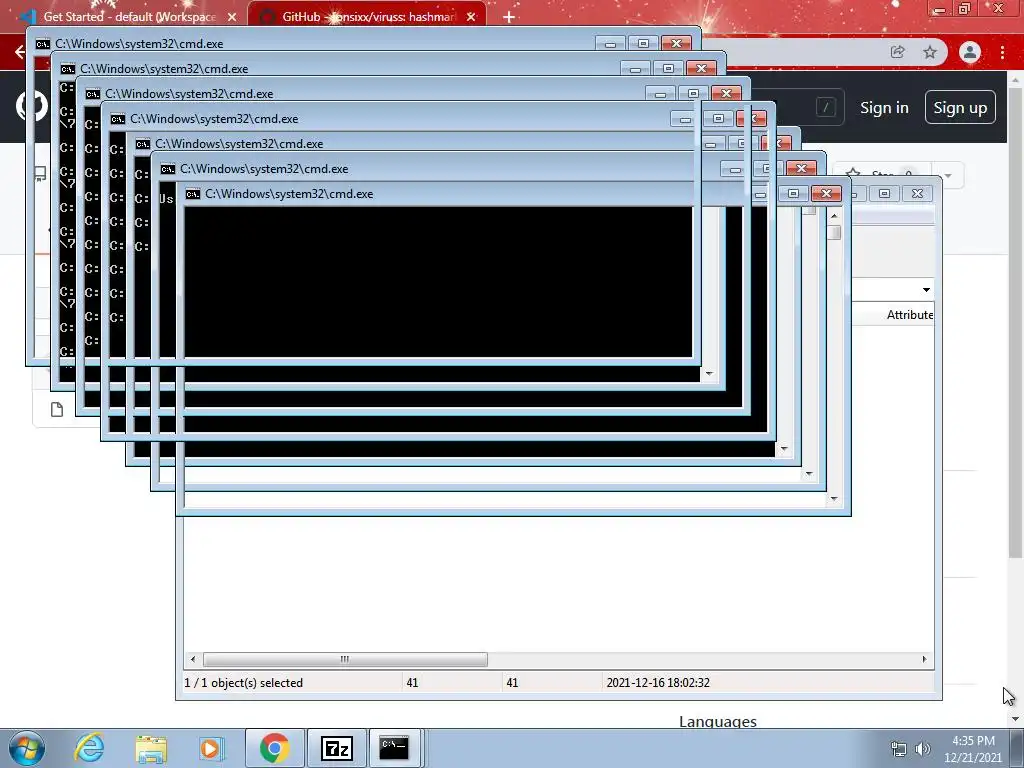Screen dimensions: 1024x768
Task: Click the GitHub Sign up button
Action: [960, 107]
